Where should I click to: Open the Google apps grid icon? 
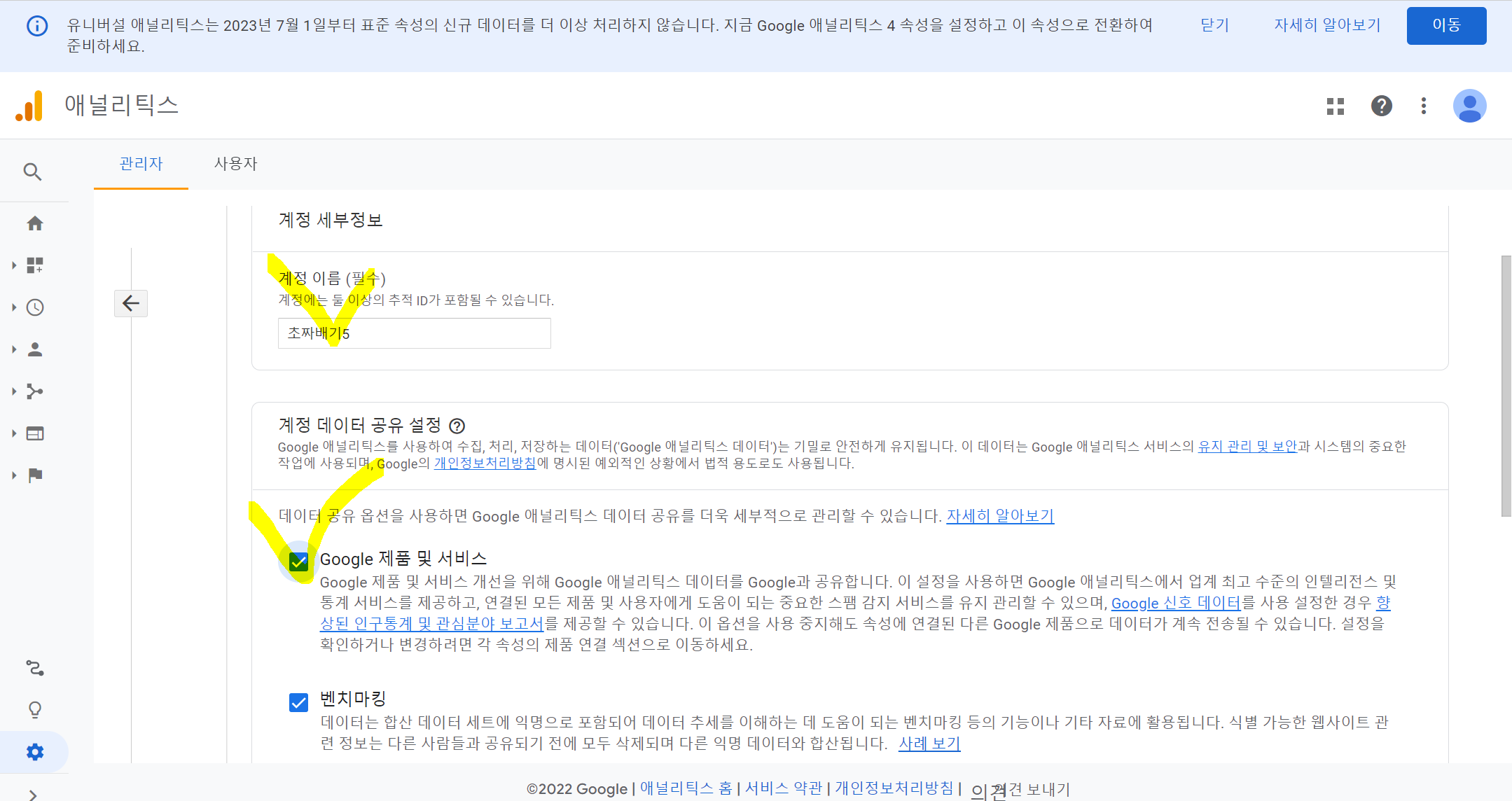point(1336,106)
